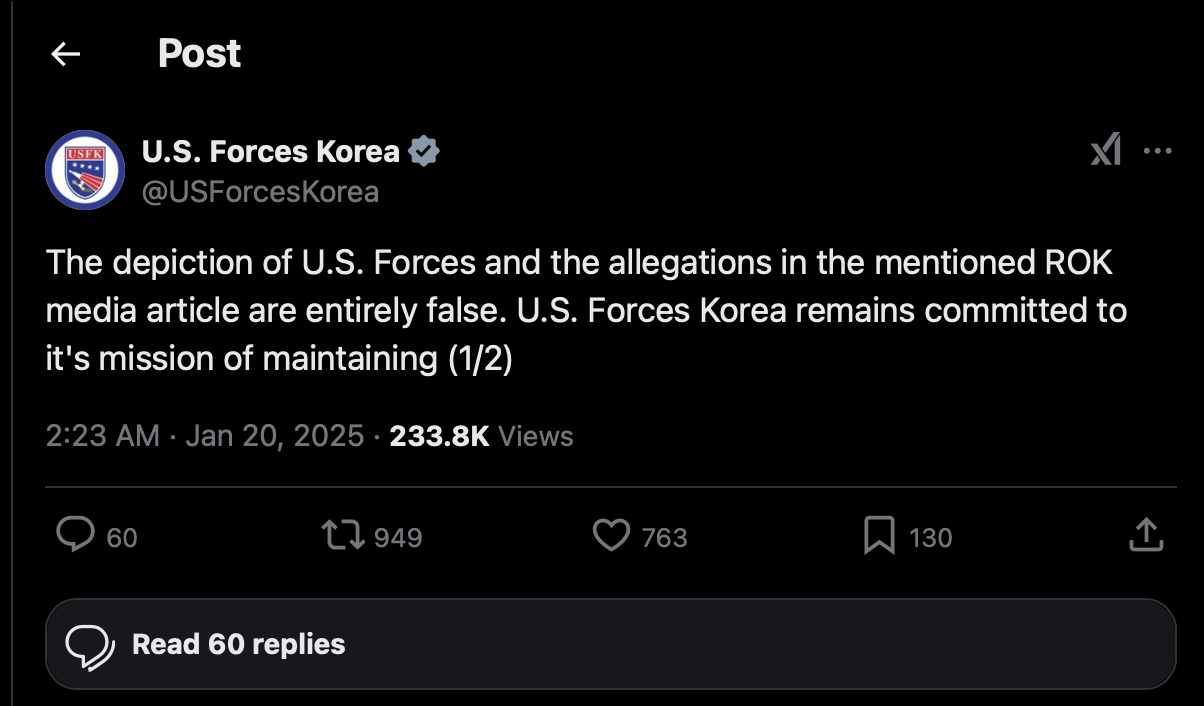Viewport: 1204px width, 706px height.
Task: Click the reply speech bubble icon
Action: click(x=75, y=536)
